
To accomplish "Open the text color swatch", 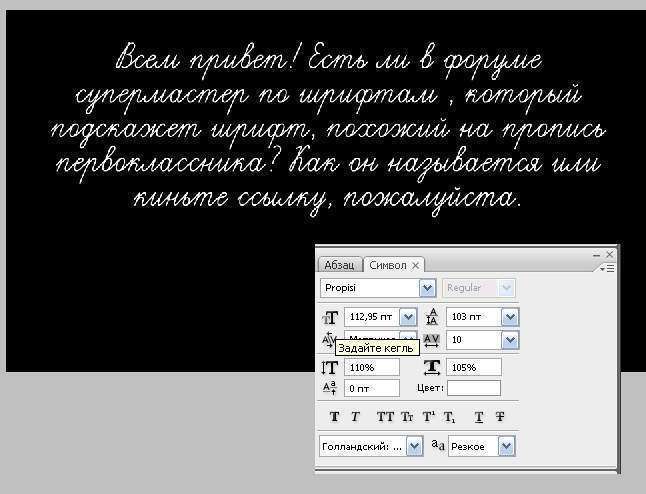I will coord(474,388).
